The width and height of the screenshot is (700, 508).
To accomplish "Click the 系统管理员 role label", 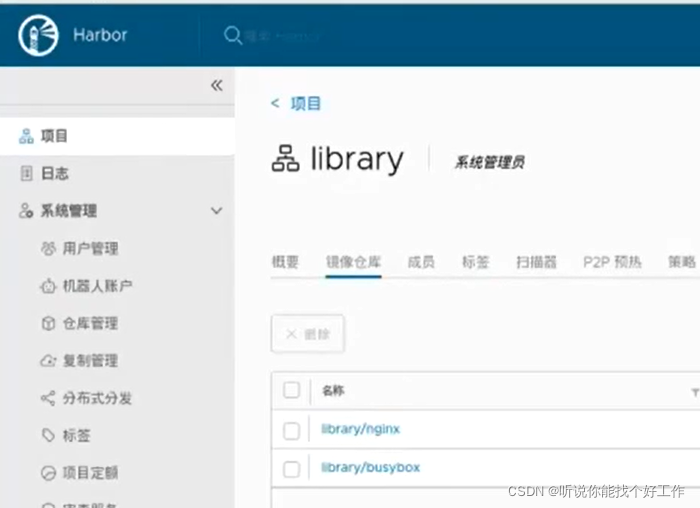I will [489, 162].
